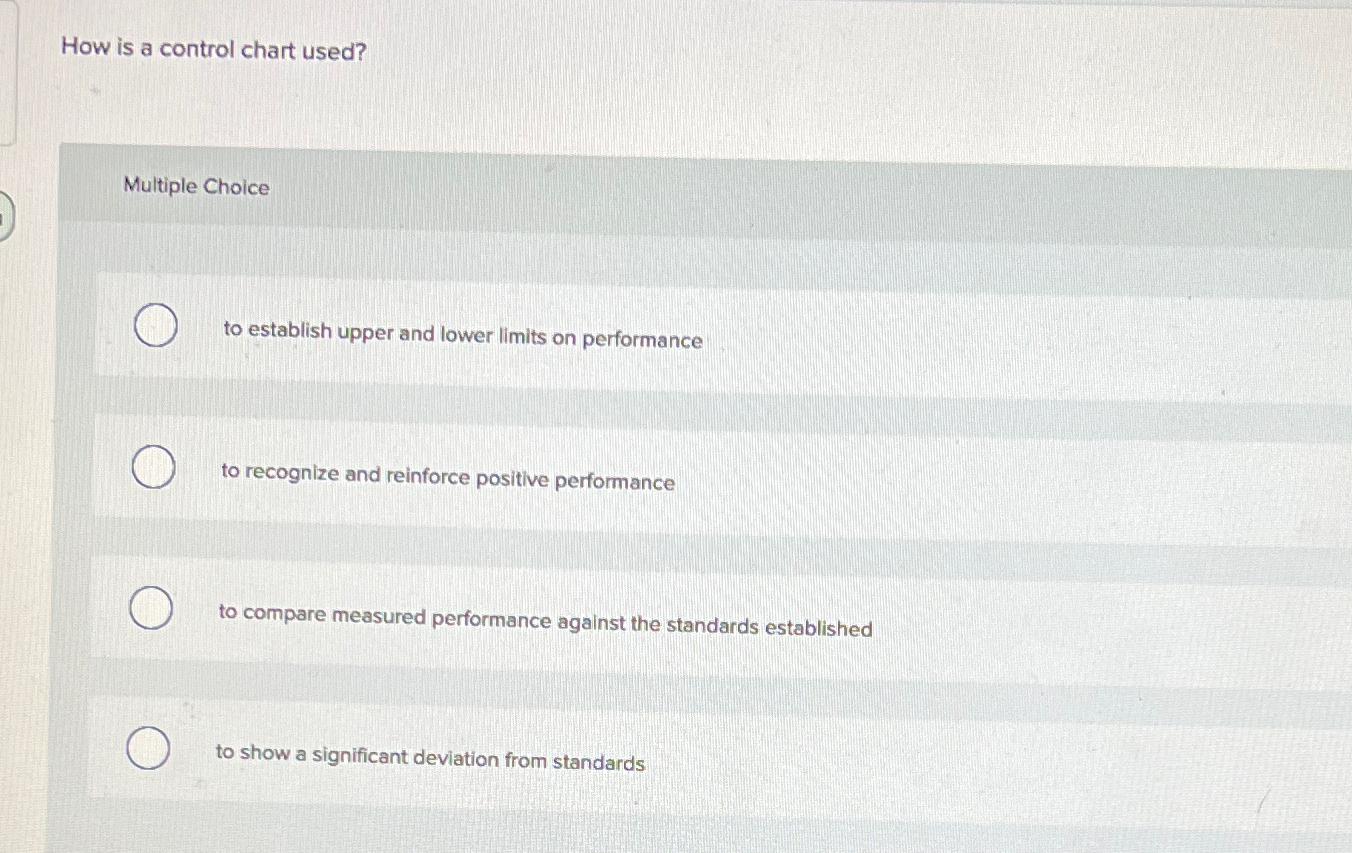The height and width of the screenshot is (853, 1352).
Task: Select the radio button for 'to show a significant deviation from standards'
Action: [x=146, y=746]
